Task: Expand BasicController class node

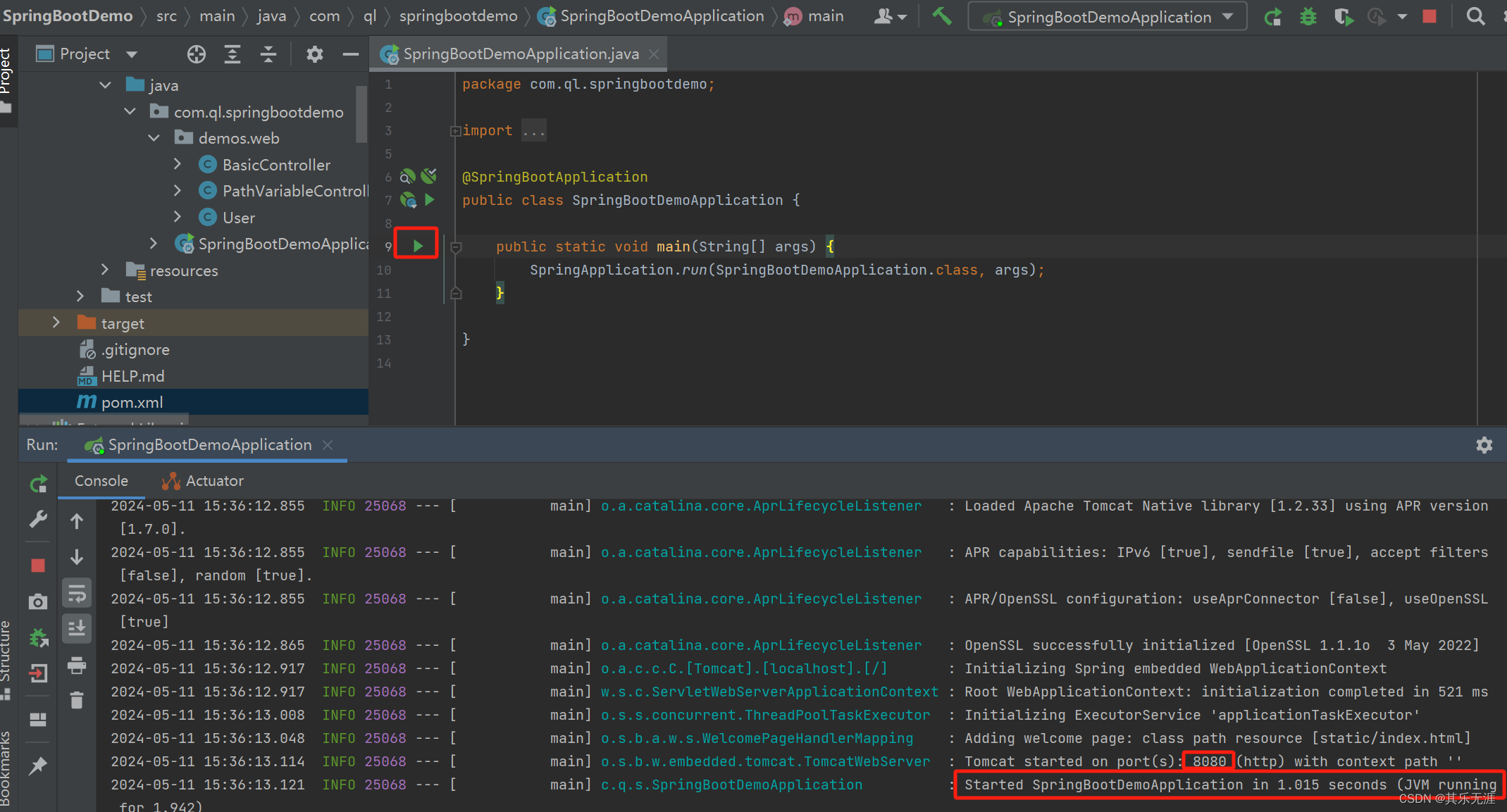Action: pos(178,164)
